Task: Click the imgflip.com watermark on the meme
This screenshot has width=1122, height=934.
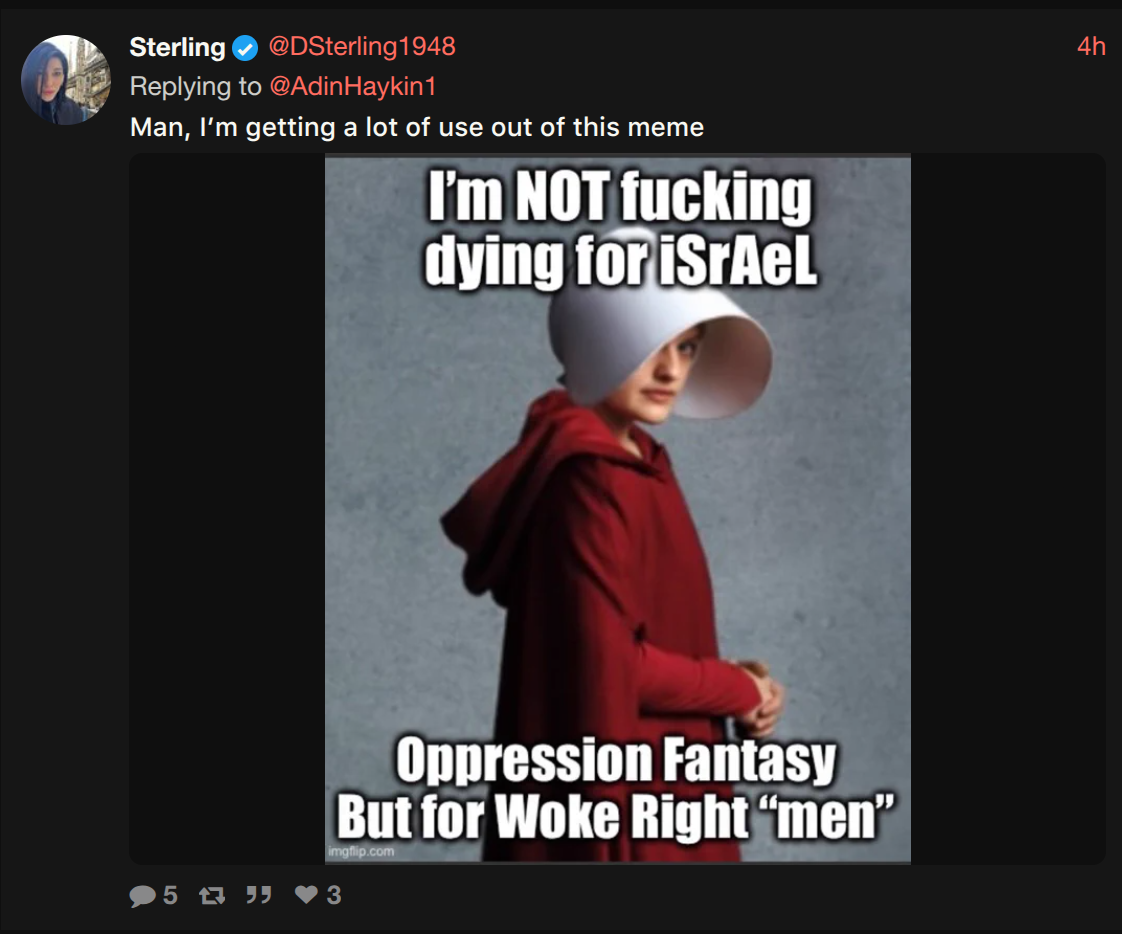Action: pos(361,851)
